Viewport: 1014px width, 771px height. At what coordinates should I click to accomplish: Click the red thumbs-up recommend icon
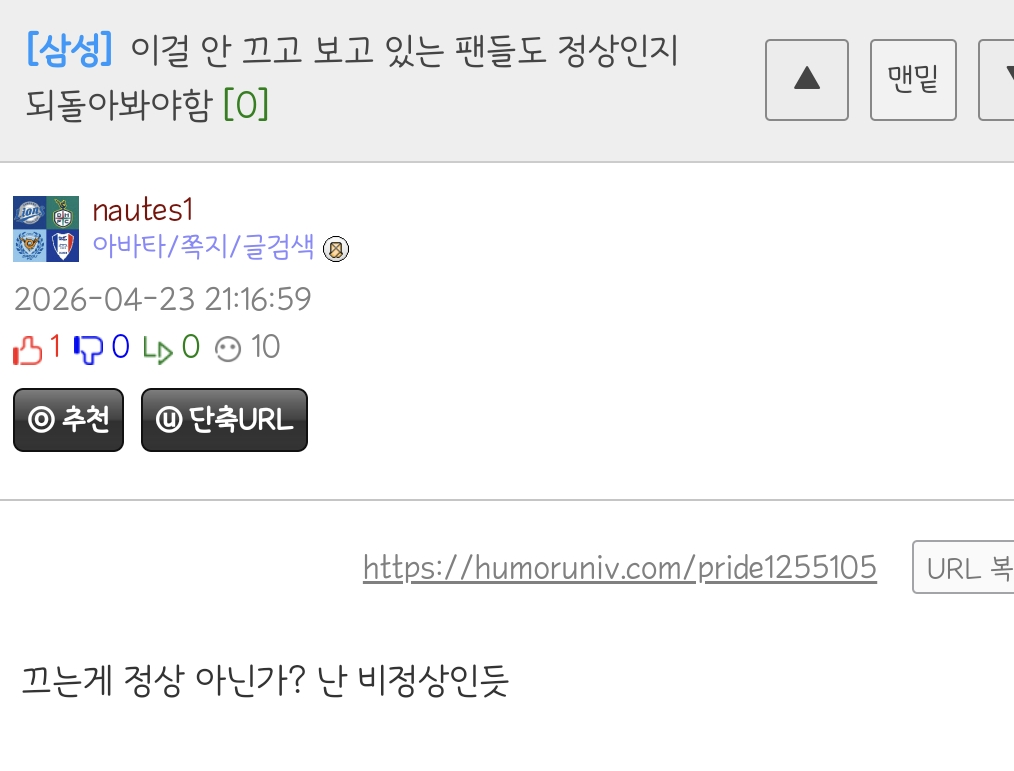point(27,350)
